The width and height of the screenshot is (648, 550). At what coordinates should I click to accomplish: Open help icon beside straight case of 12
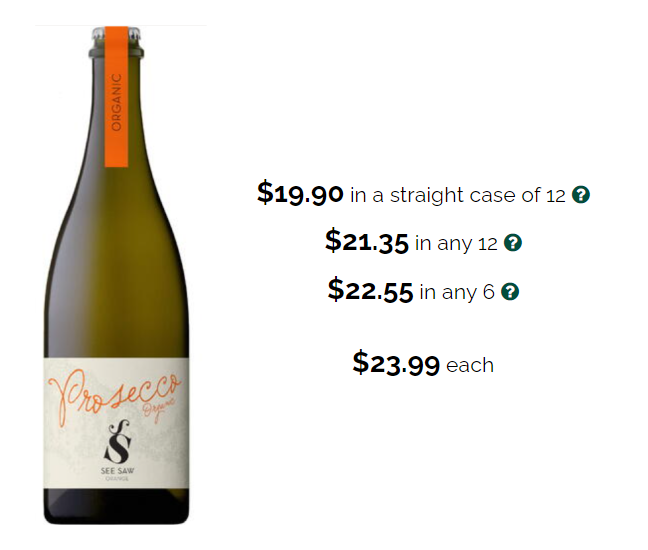(581, 195)
